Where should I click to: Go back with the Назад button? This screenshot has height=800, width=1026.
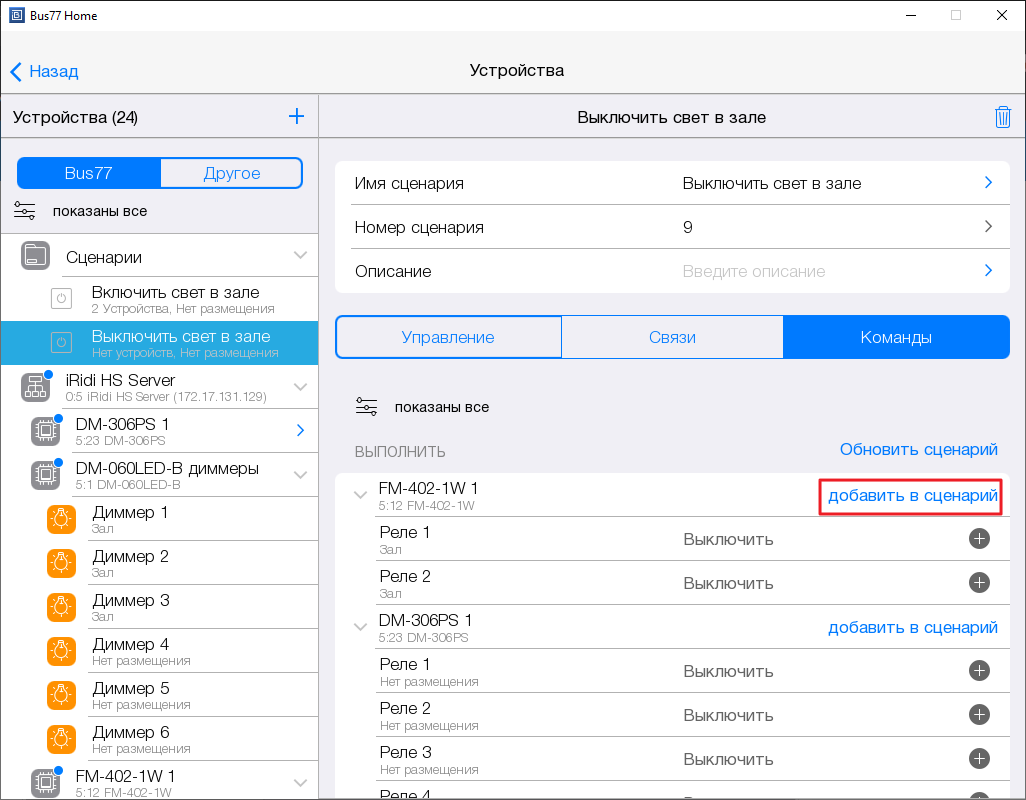[x=44, y=71]
